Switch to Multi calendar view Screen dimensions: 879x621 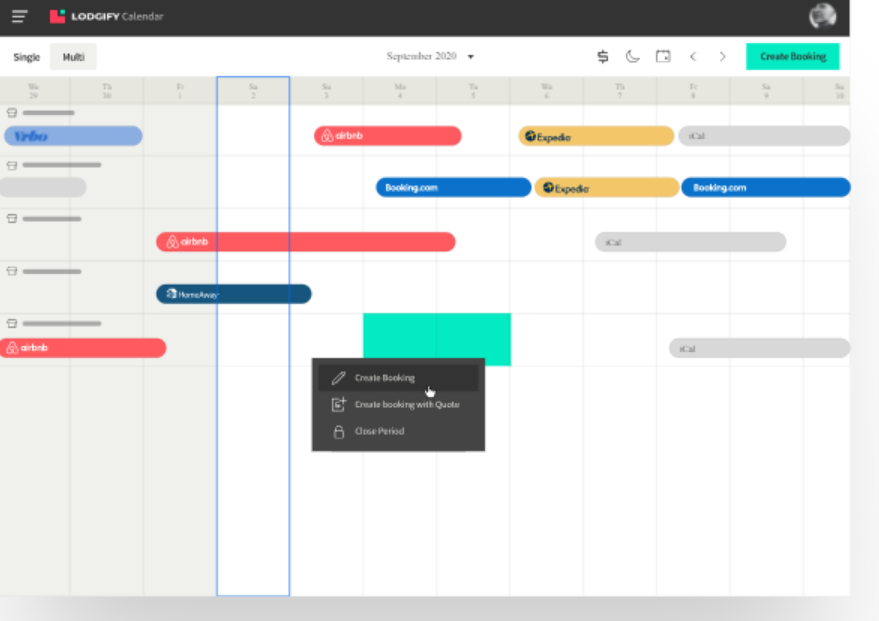(x=74, y=57)
